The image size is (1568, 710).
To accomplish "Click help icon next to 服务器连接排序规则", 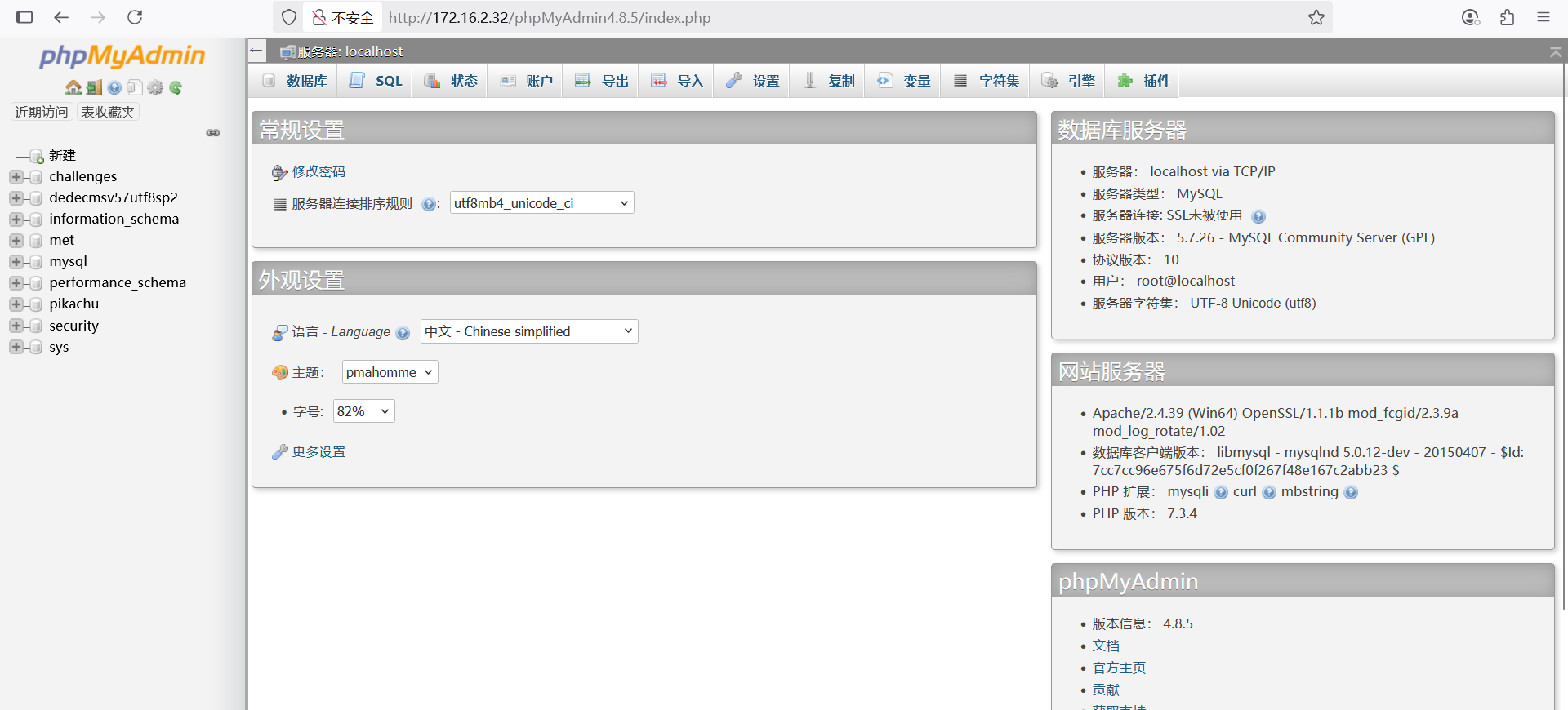I will point(429,204).
